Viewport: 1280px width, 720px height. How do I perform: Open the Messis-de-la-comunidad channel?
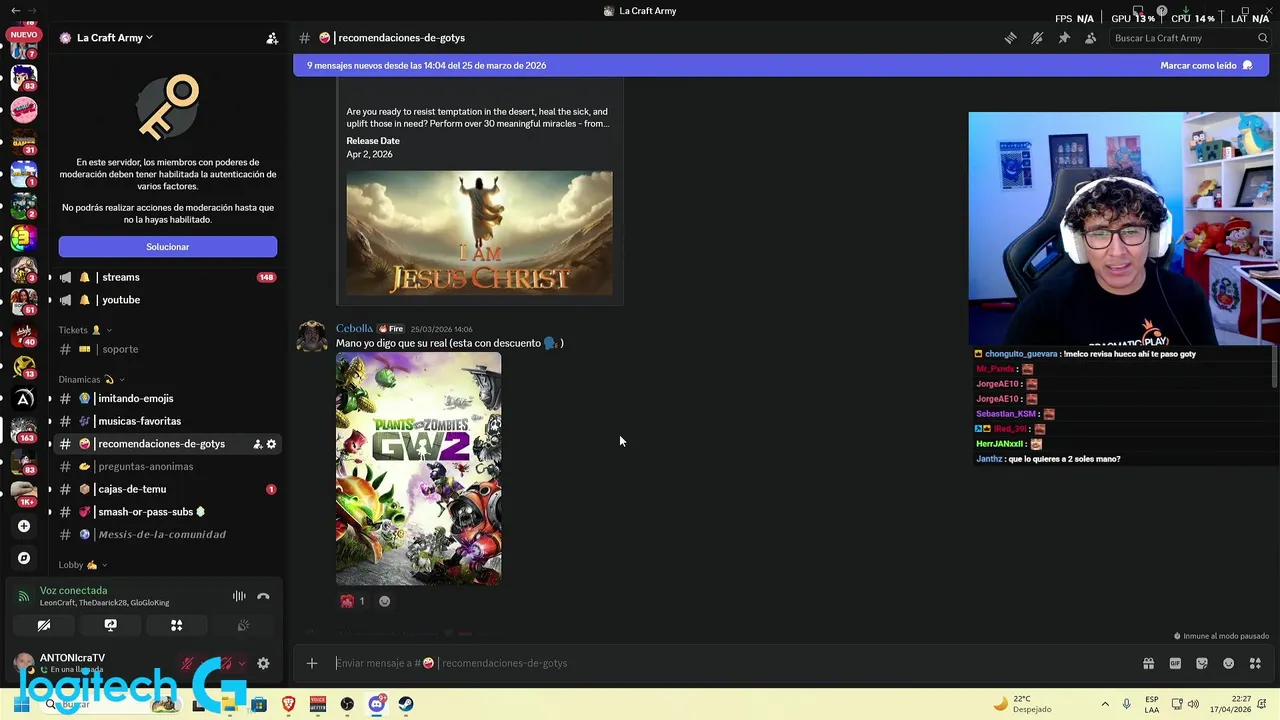(x=166, y=534)
